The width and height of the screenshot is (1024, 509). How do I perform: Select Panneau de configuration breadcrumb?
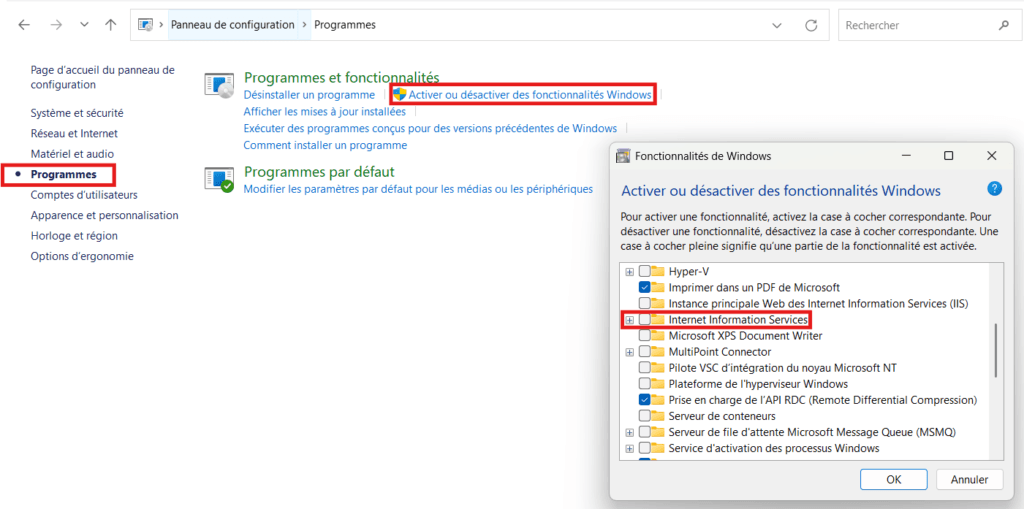tap(232, 25)
